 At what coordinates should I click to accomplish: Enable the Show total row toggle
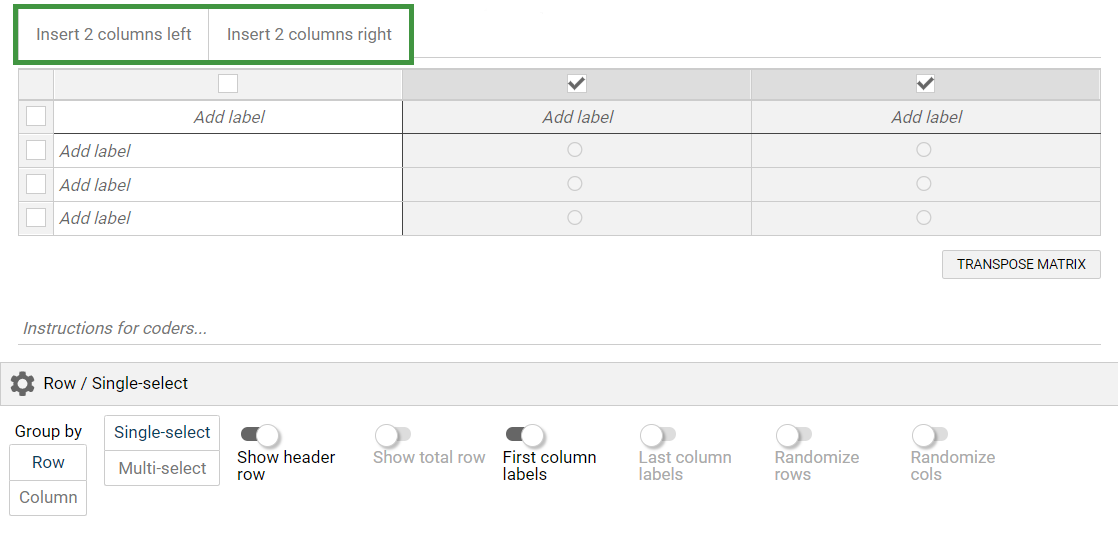(x=393, y=435)
